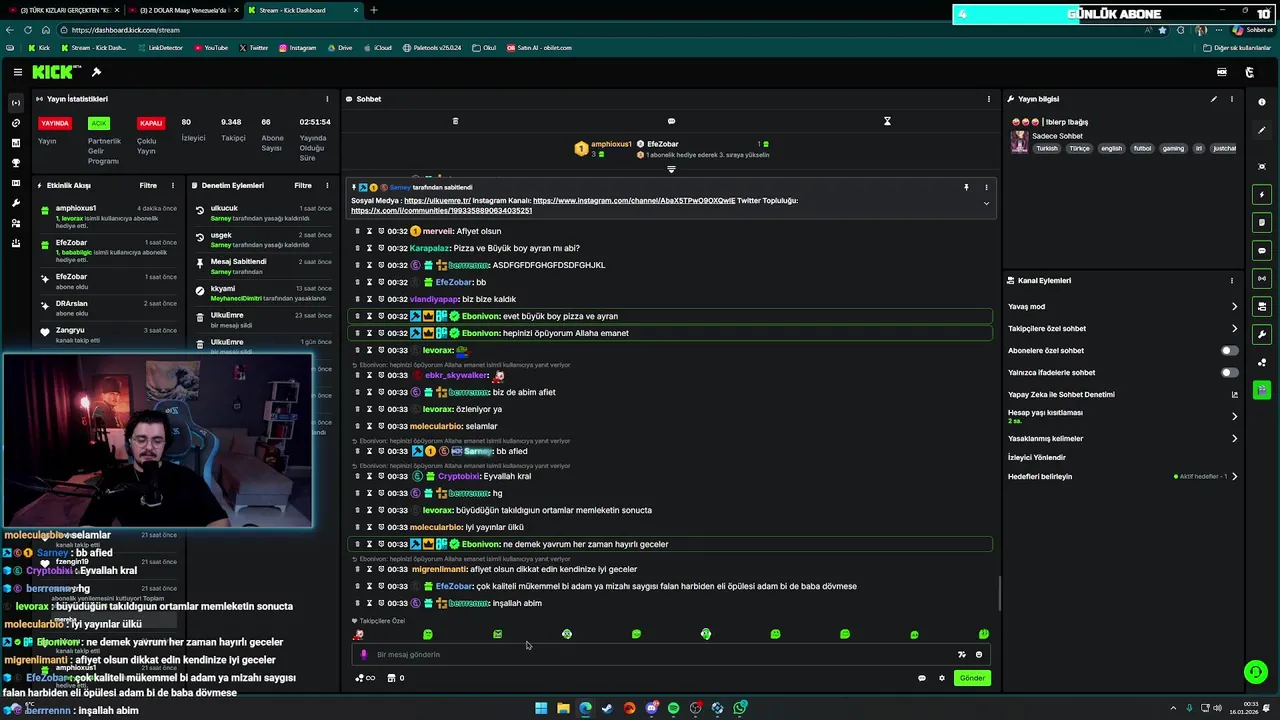Image resolution: width=1280 pixels, height=720 pixels.
Task: Open WhatsApp from the taskbar
Action: 740,708
